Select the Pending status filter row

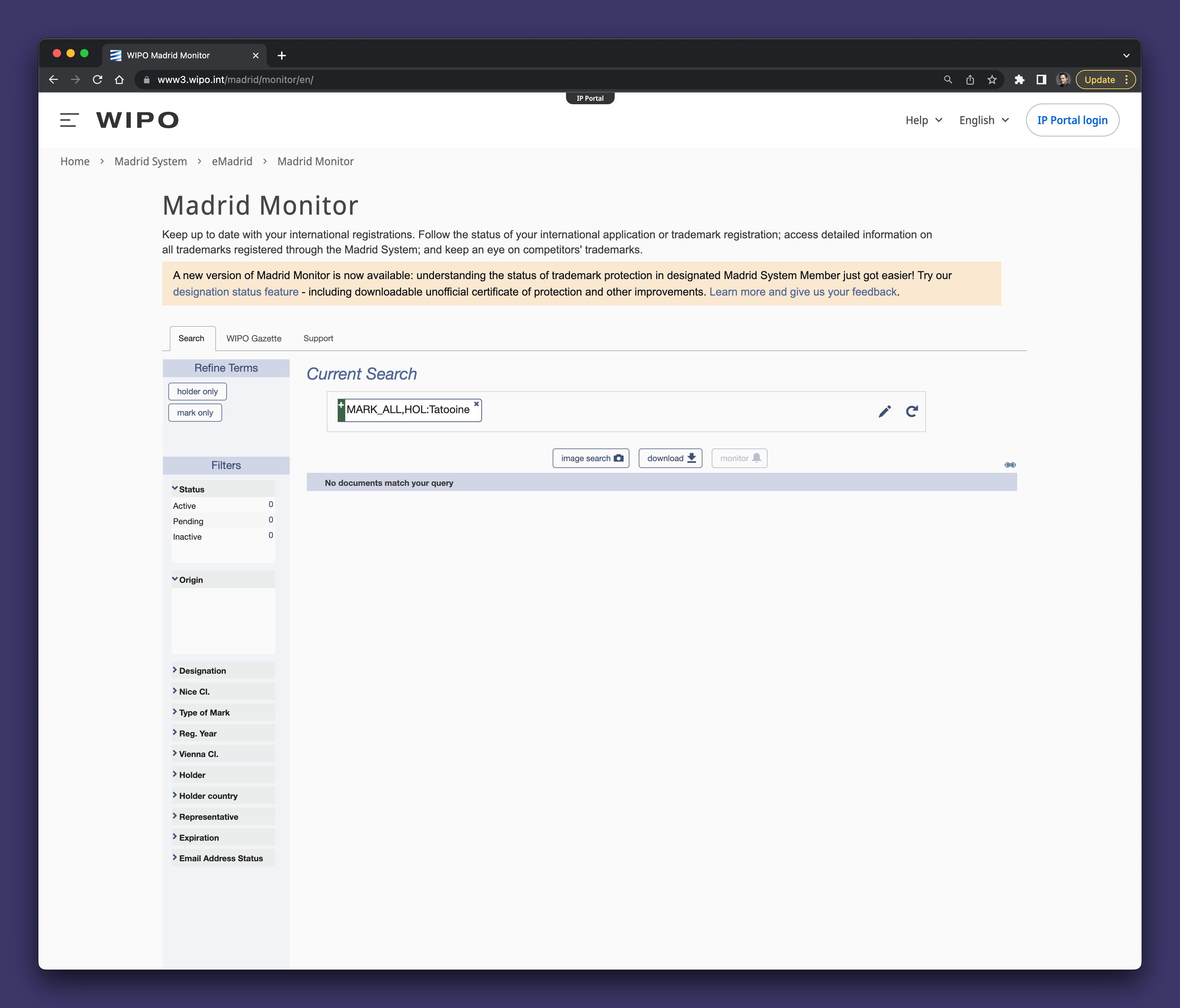click(x=223, y=520)
